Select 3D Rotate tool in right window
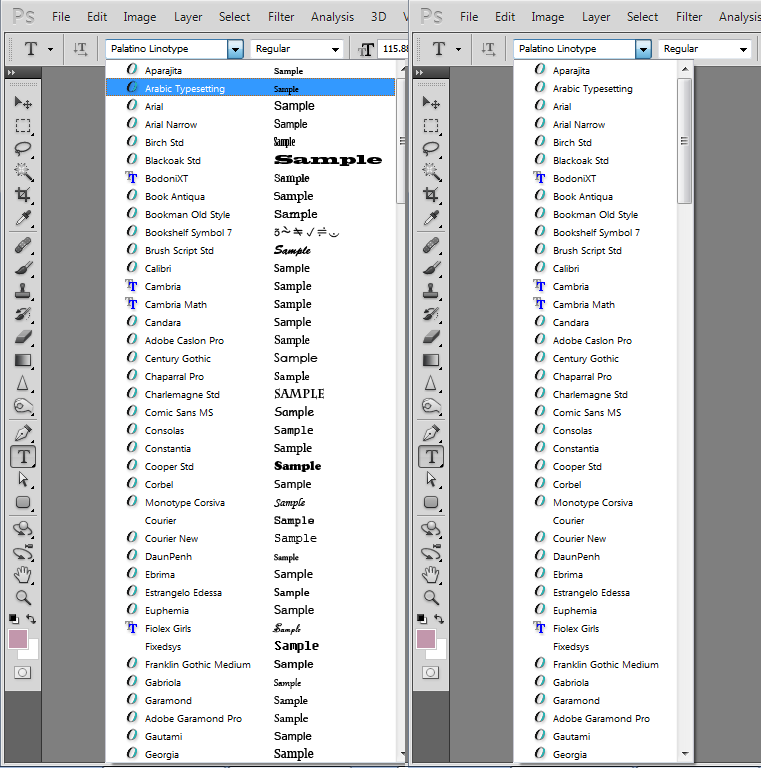The image size is (761, 768). (431, 529)
